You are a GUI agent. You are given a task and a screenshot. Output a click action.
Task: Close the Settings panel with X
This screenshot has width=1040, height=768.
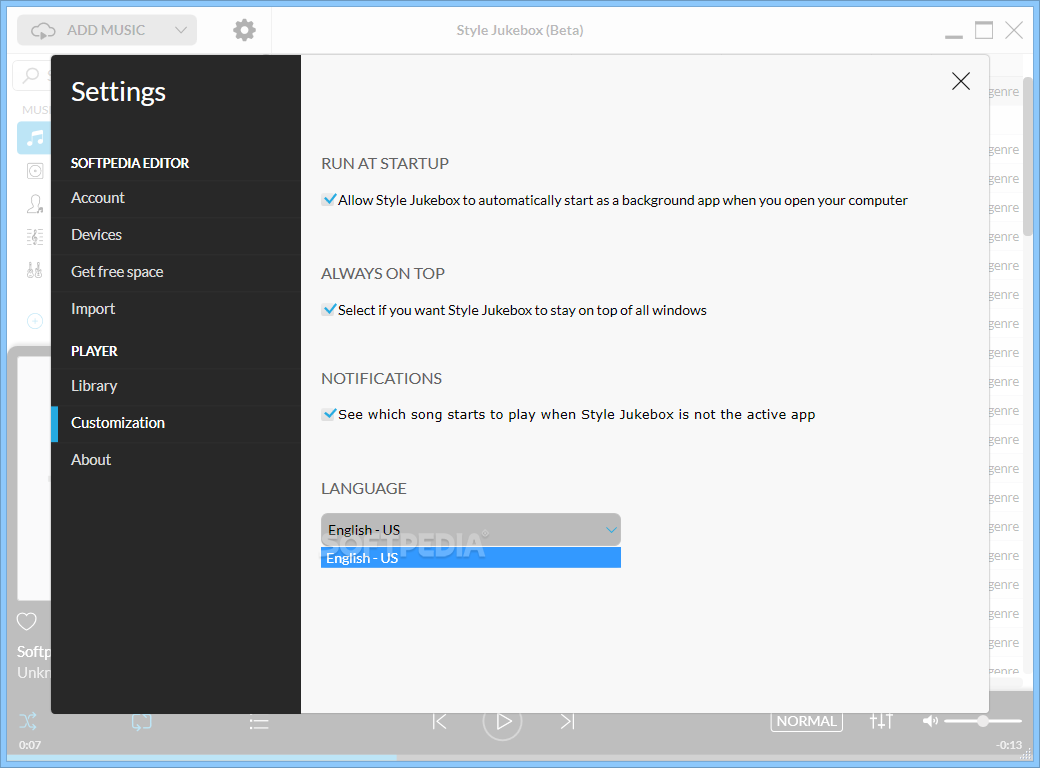point(960,81)
